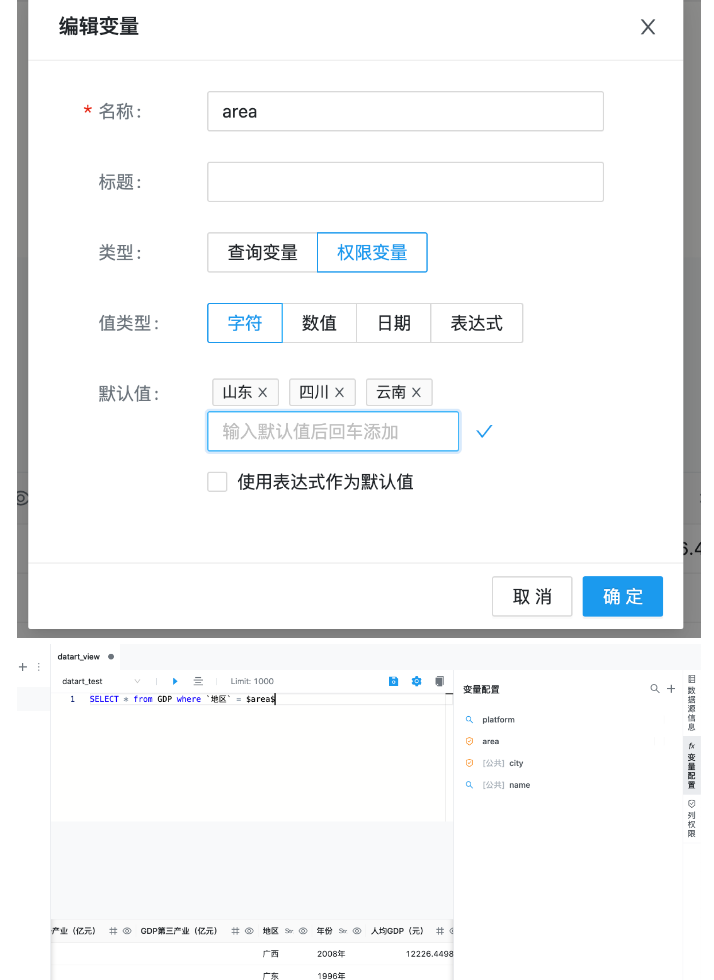Enable 使用表达式作为默认值 checkbox
Screen dimensions: 714x980
tap(217, 482)
